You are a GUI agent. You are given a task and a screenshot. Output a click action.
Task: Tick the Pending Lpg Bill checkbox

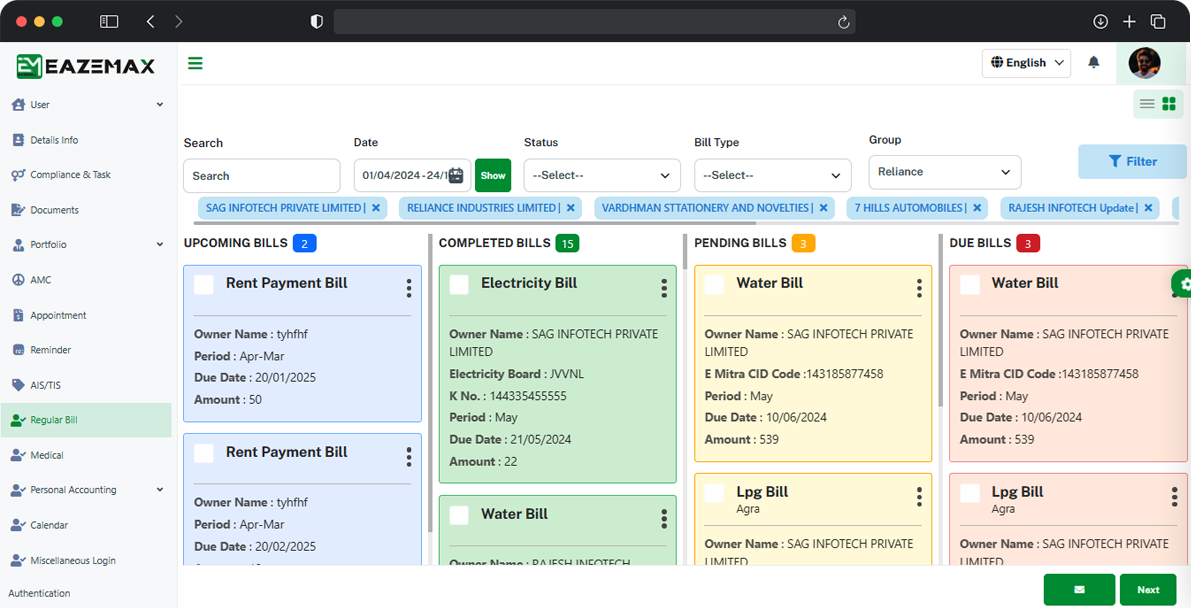tap(714, 492)
